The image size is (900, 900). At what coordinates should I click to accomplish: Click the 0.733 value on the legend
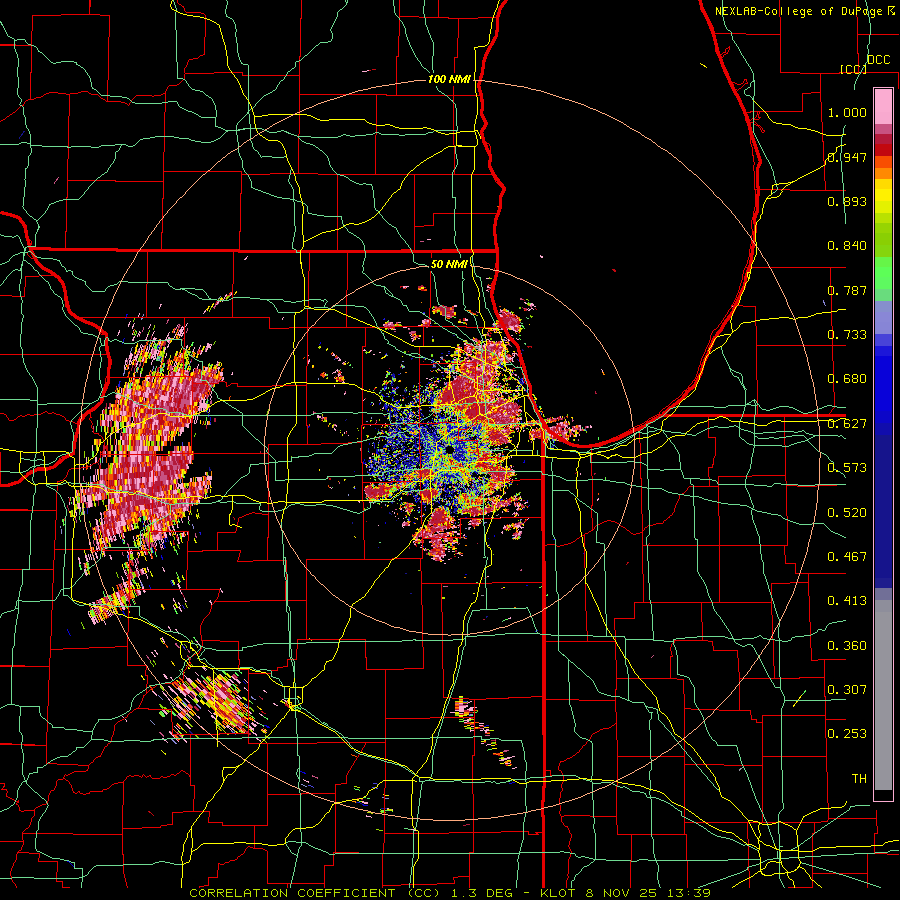click(x=847, y=335)
